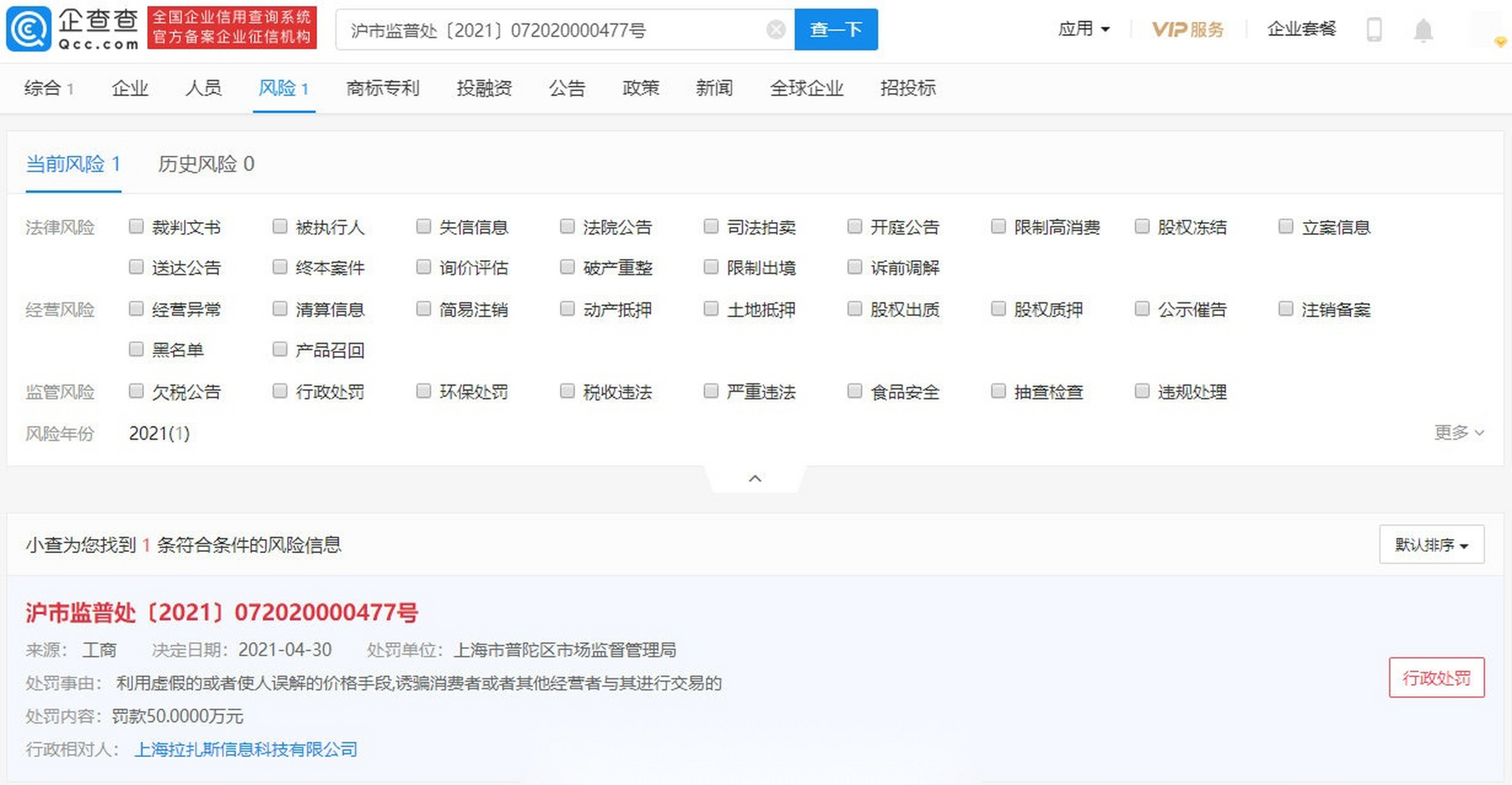The width and height of the screenshot is (1512, 785).
Task: Check the 严重违法 checkbox
Action: [711, 391]
